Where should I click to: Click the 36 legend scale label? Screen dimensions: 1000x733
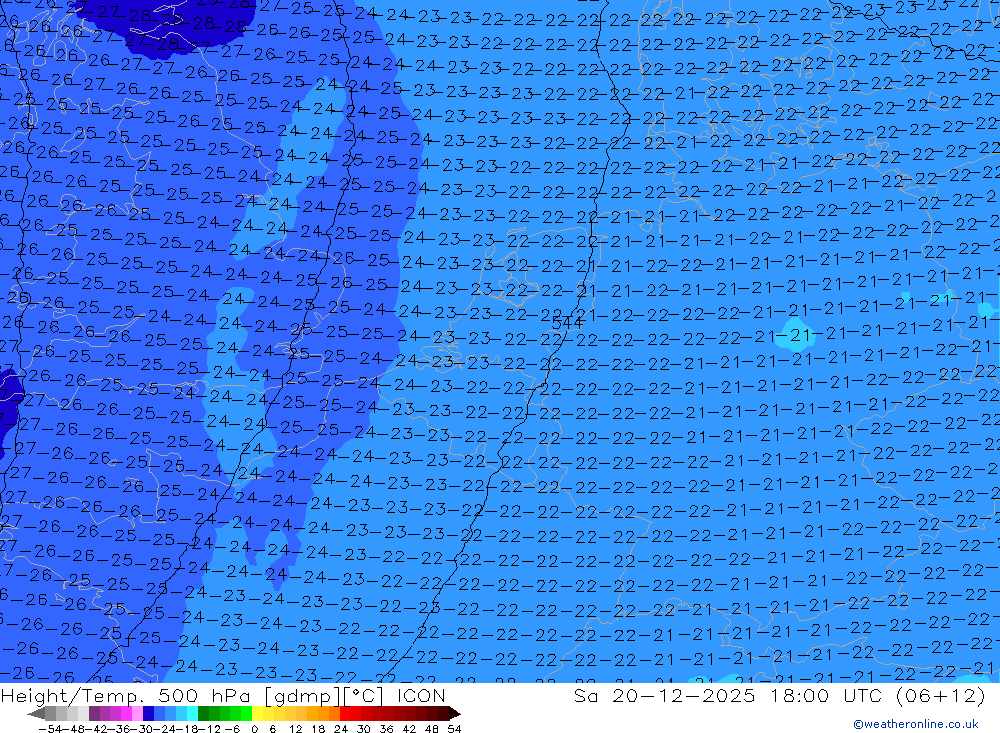coord(386,729)
